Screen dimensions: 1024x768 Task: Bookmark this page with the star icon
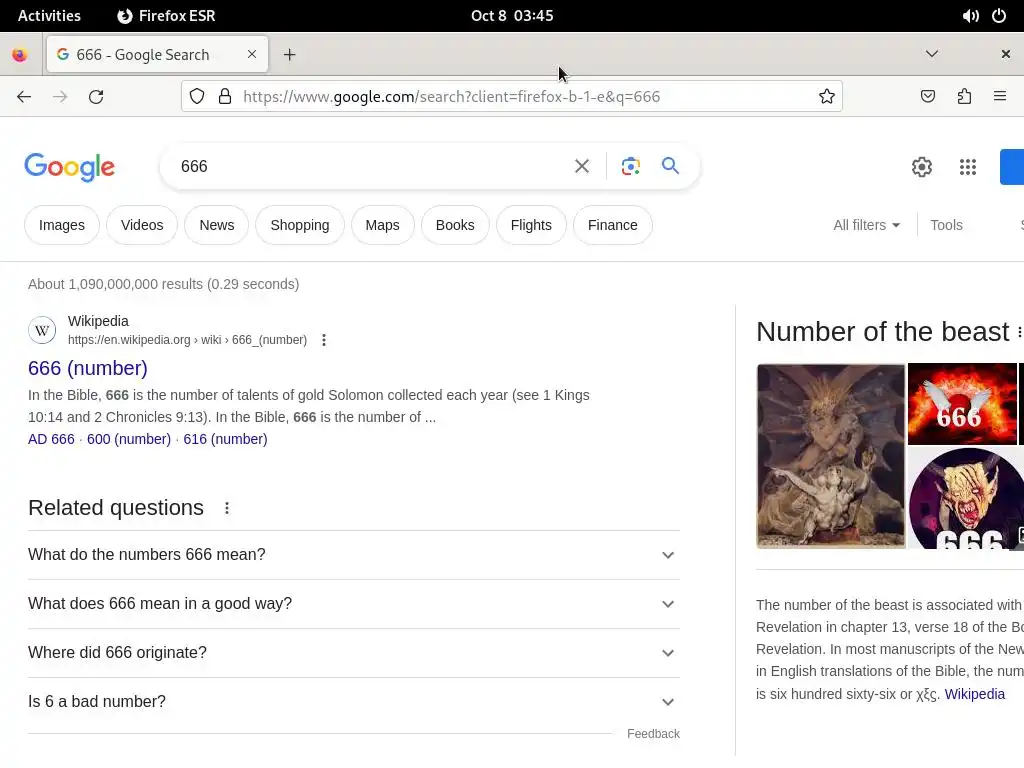827,97
